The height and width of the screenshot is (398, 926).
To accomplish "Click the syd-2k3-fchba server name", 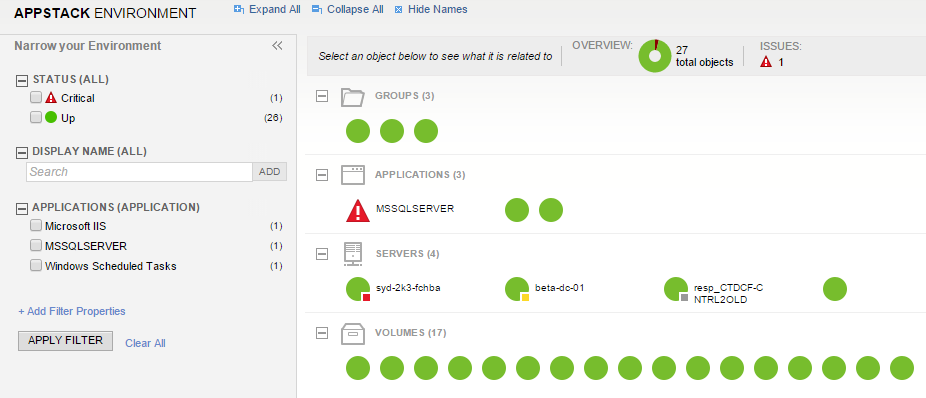I will pyautogui.click(x=409, y=288).
